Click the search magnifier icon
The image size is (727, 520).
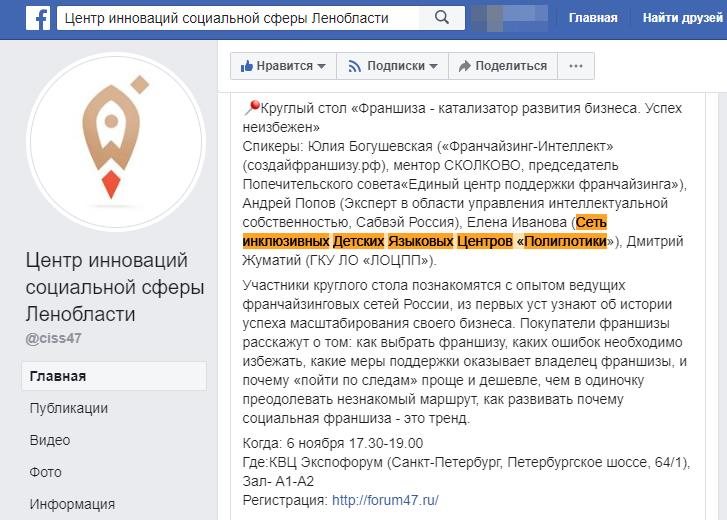tap(442, 18)
